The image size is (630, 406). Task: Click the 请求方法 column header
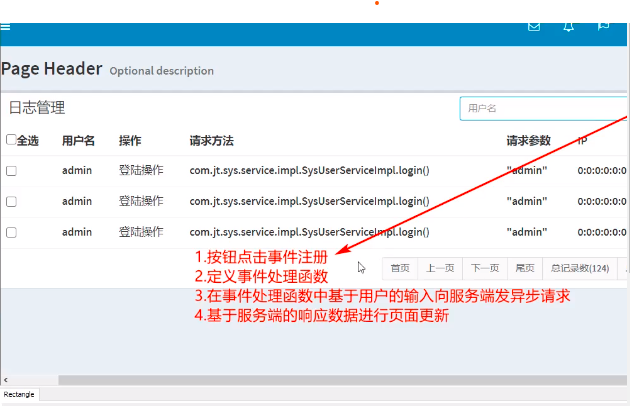(x=211, y=141)
